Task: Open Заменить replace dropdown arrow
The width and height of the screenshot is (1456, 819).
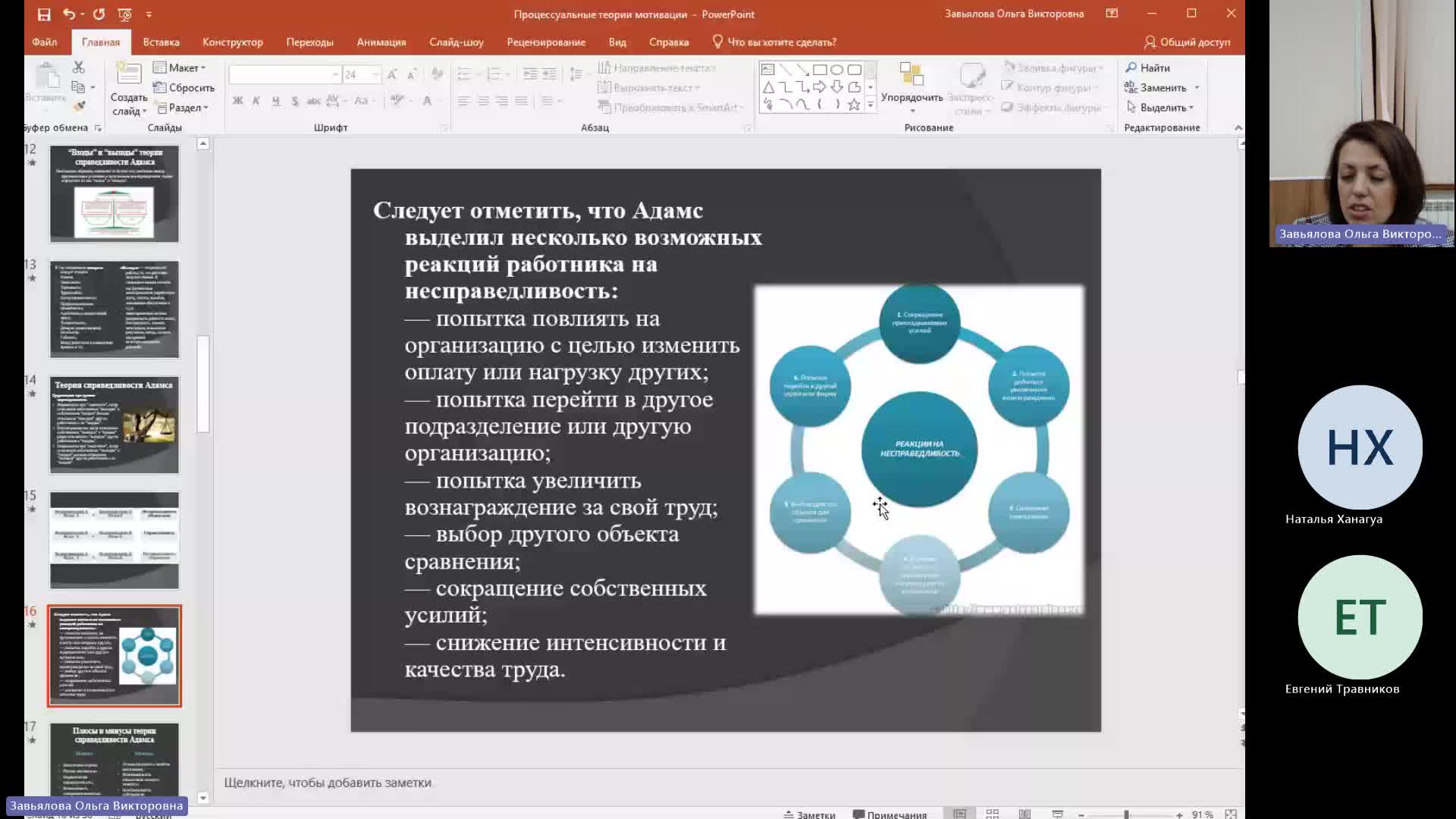Action: 1197,87
